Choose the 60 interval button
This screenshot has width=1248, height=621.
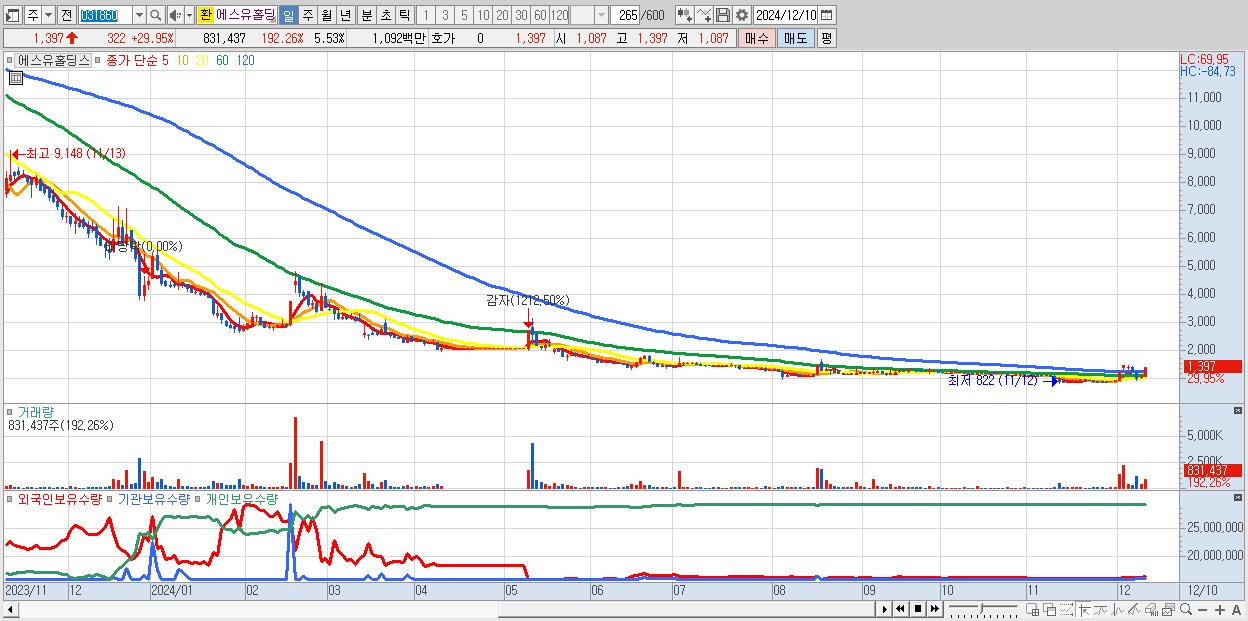click(x=540, y=15)
